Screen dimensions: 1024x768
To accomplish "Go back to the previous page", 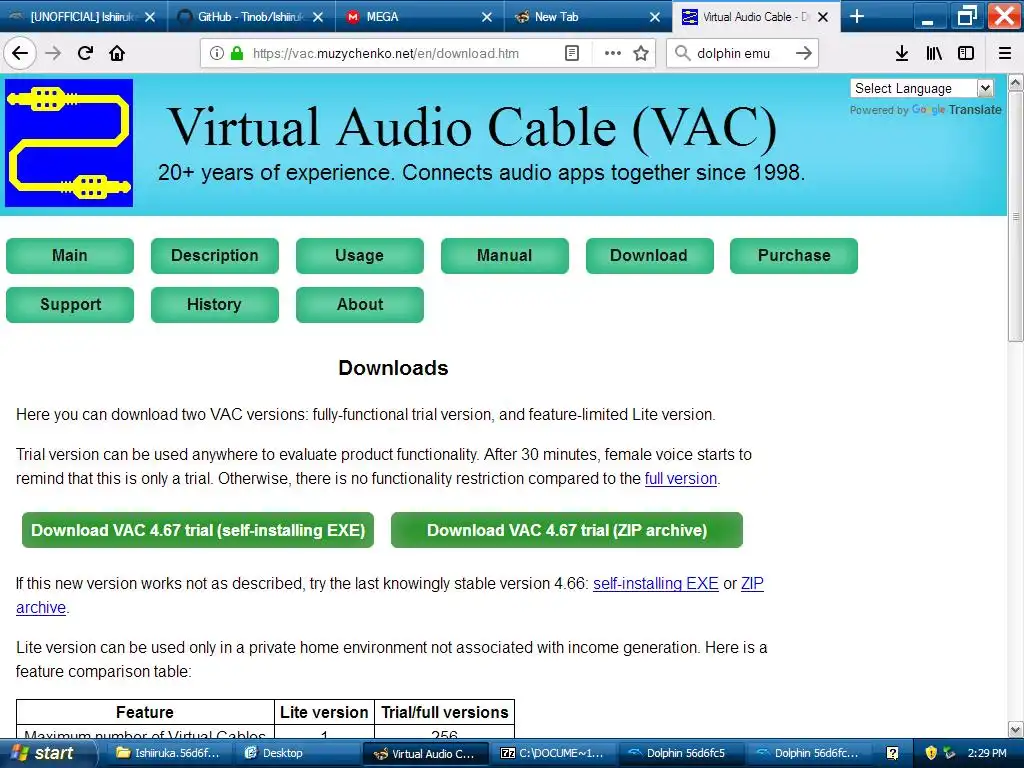I will 20,54.
